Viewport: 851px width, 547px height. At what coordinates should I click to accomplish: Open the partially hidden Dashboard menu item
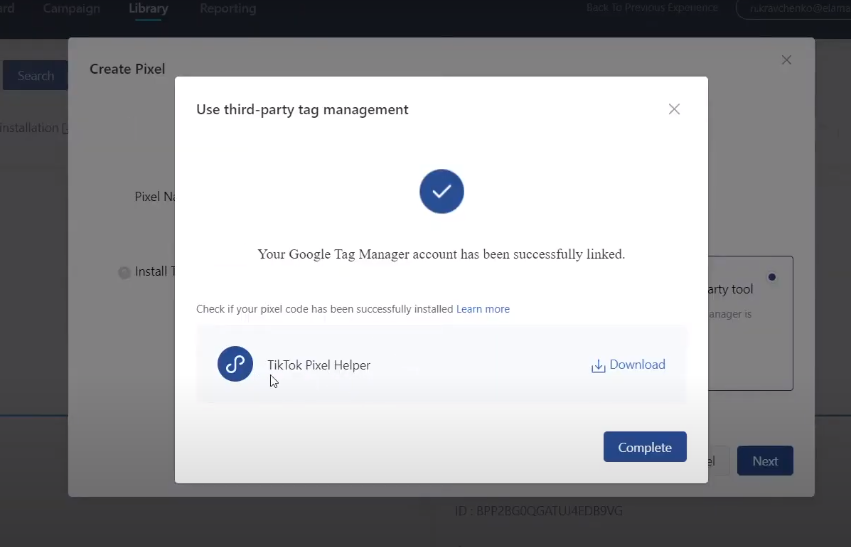coord(7,9)
